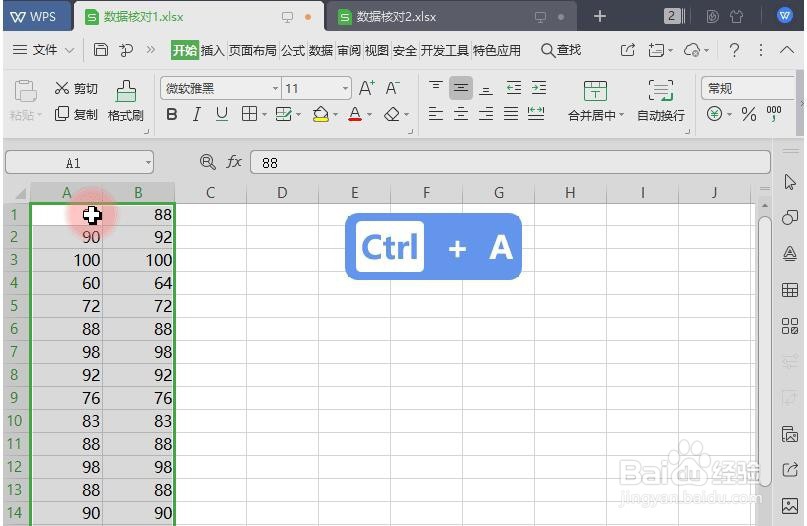The width and height of the screenshot is (807, 526).
Task: Click justify alignment icon
Action: 511,114
